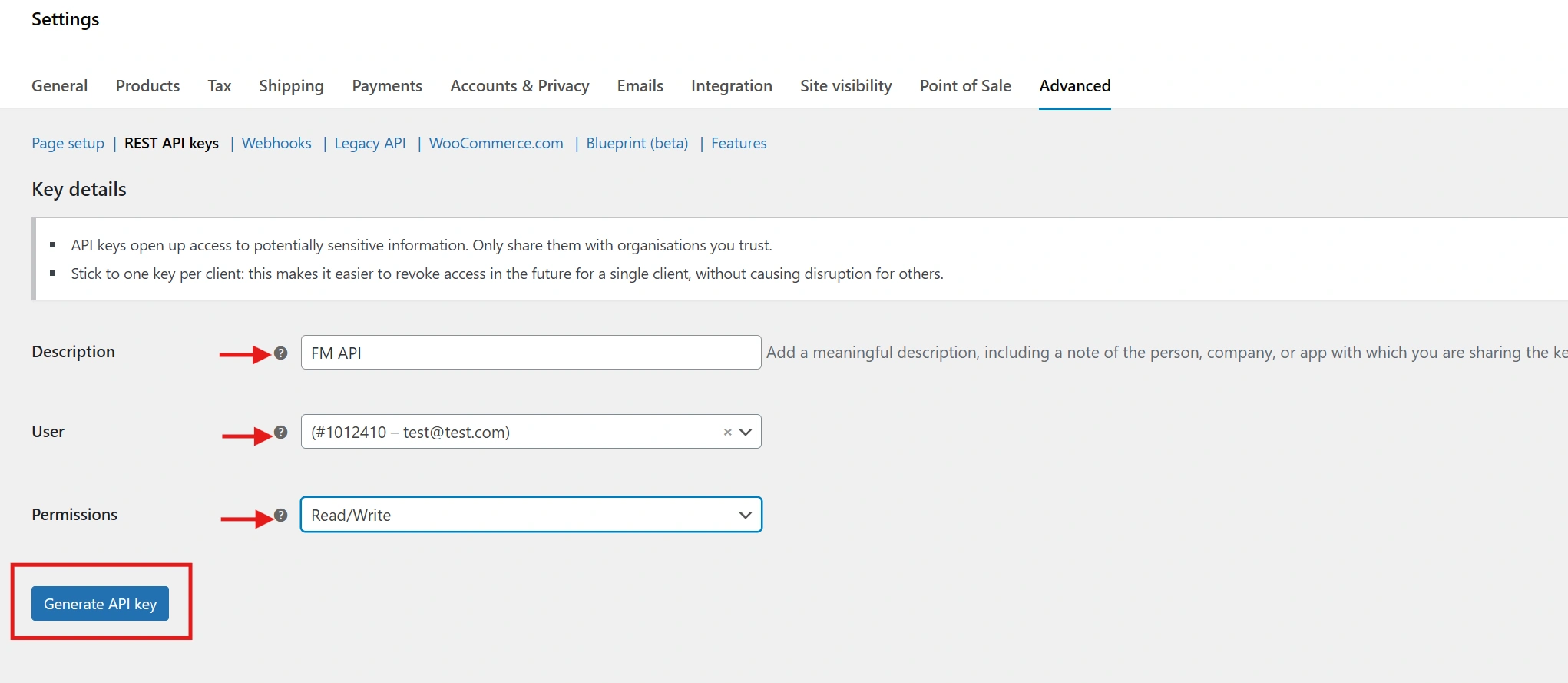Open the General settings tab

59,86
